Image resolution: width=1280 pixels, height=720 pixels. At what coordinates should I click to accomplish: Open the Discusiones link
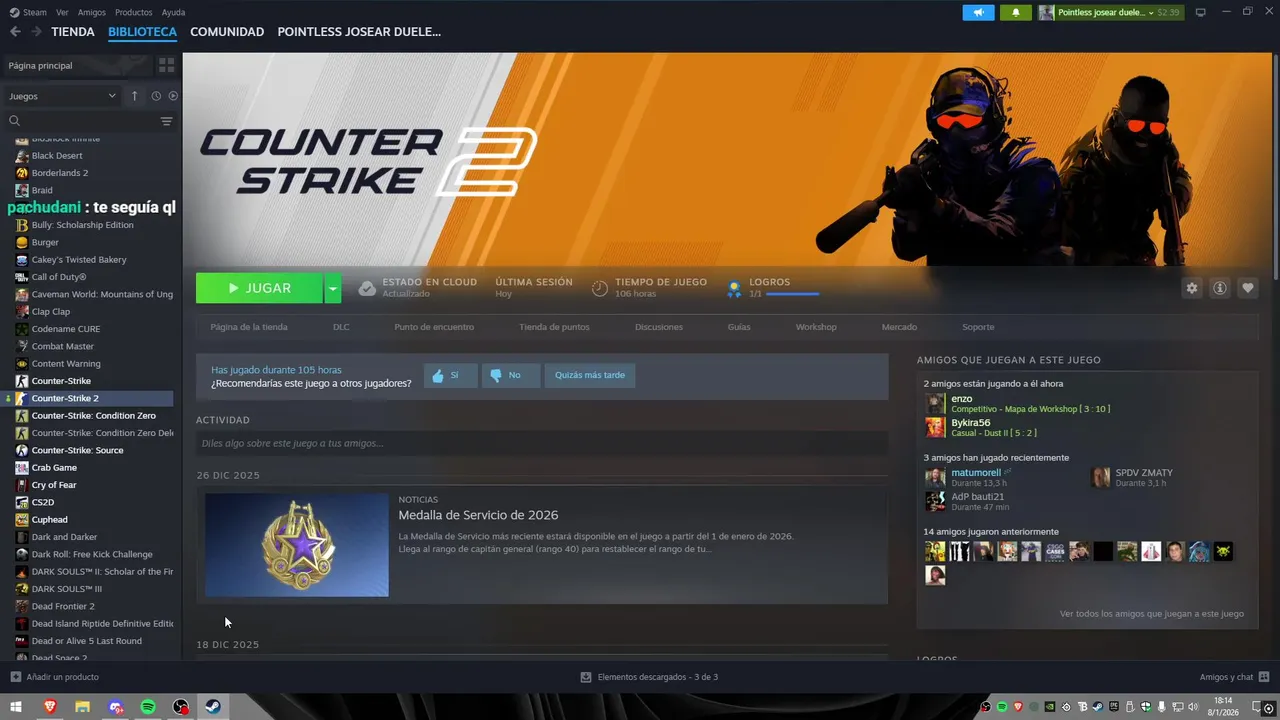click(x=659, y=327)
